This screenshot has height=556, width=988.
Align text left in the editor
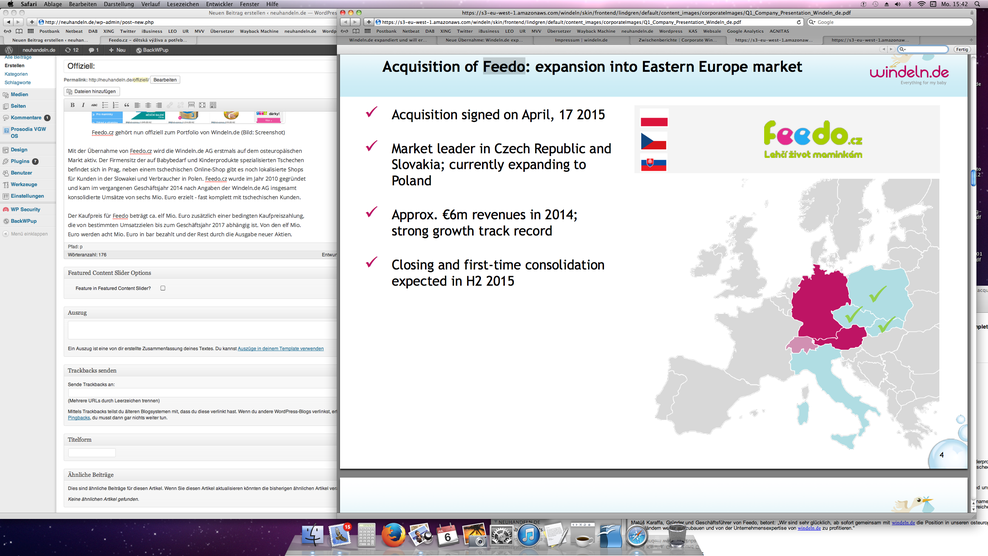click(x=137, y=105)
